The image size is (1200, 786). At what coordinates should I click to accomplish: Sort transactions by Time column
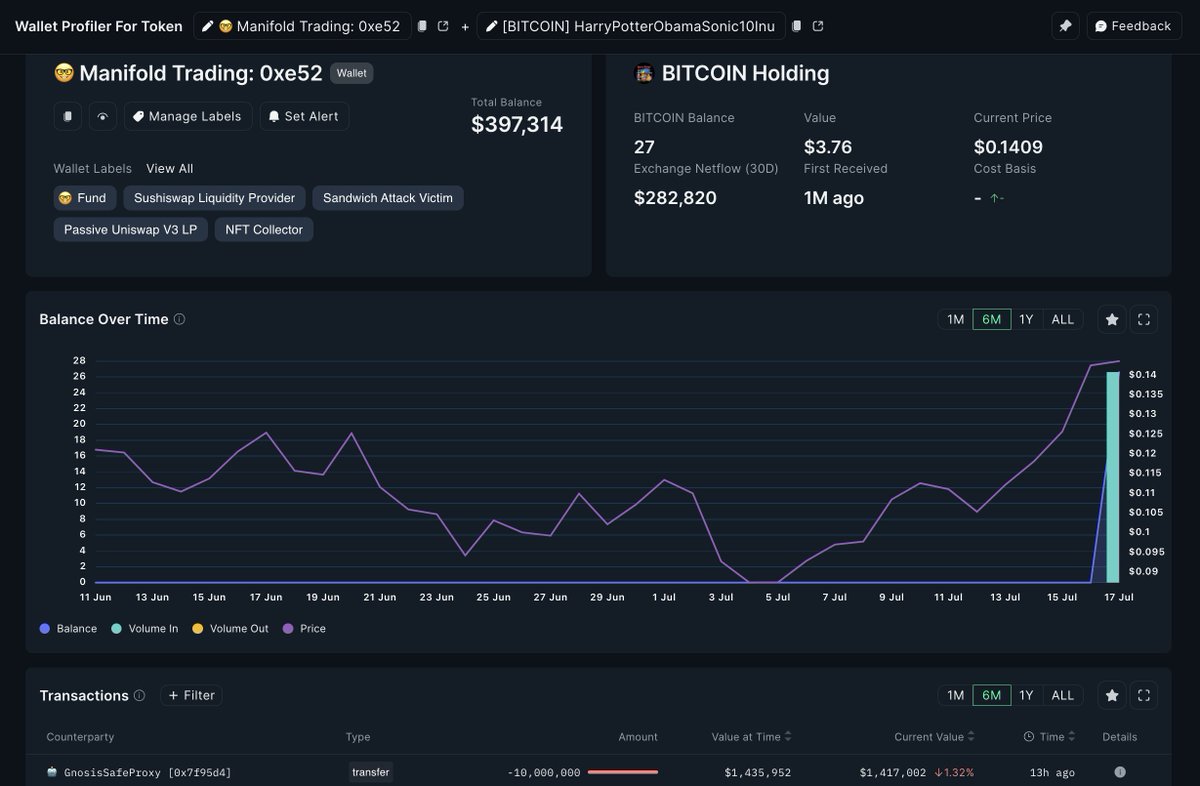1050,737
